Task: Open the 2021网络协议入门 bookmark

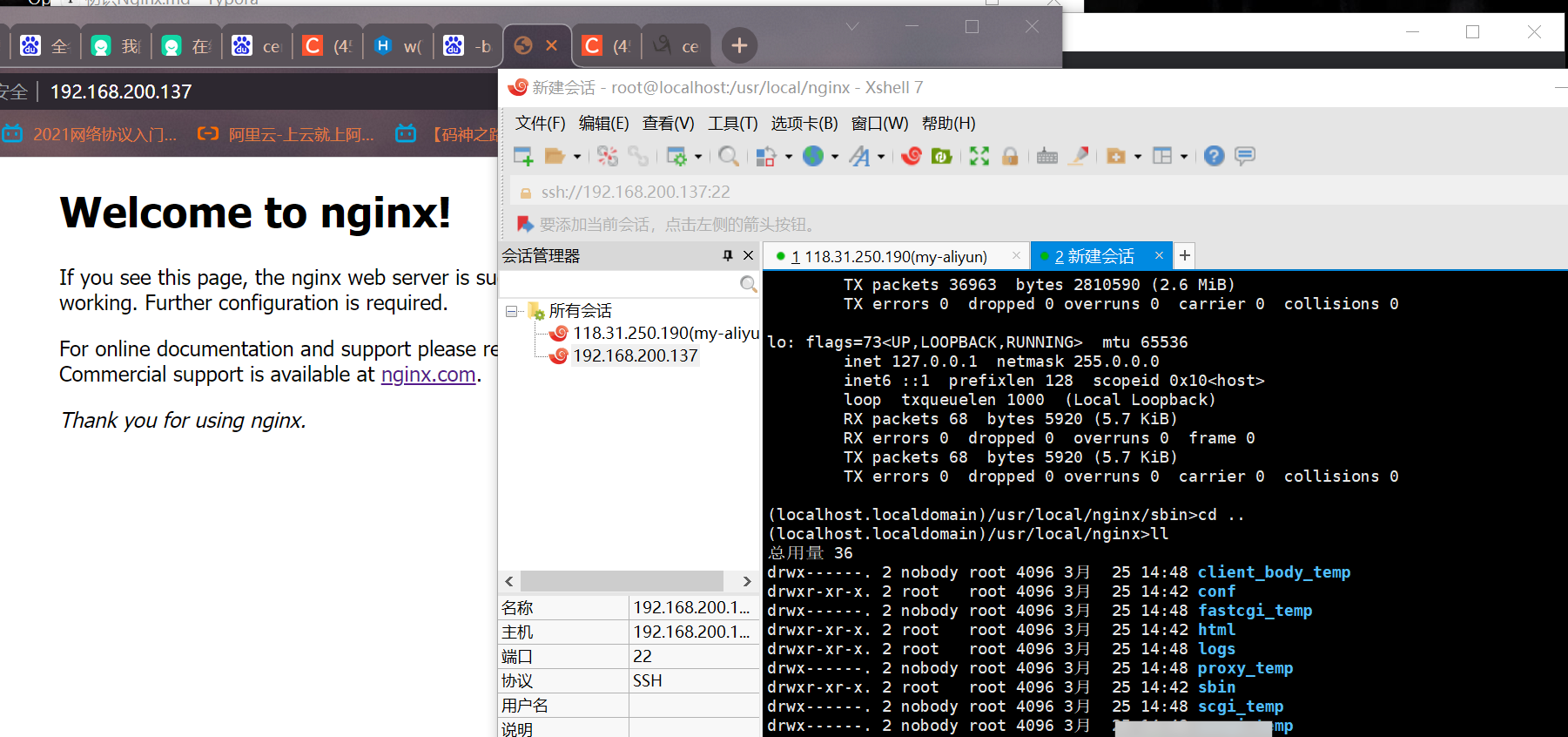Action: pyautogui.click(x=90, y=134)
